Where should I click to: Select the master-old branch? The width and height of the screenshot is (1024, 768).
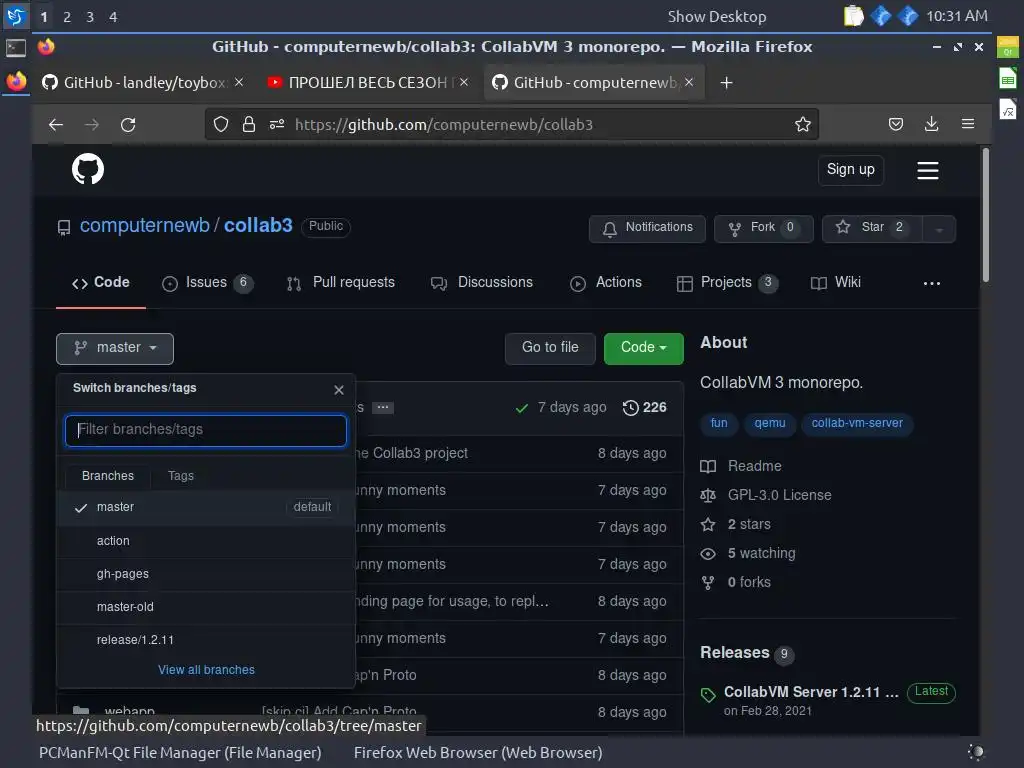[x=206, y=607]
